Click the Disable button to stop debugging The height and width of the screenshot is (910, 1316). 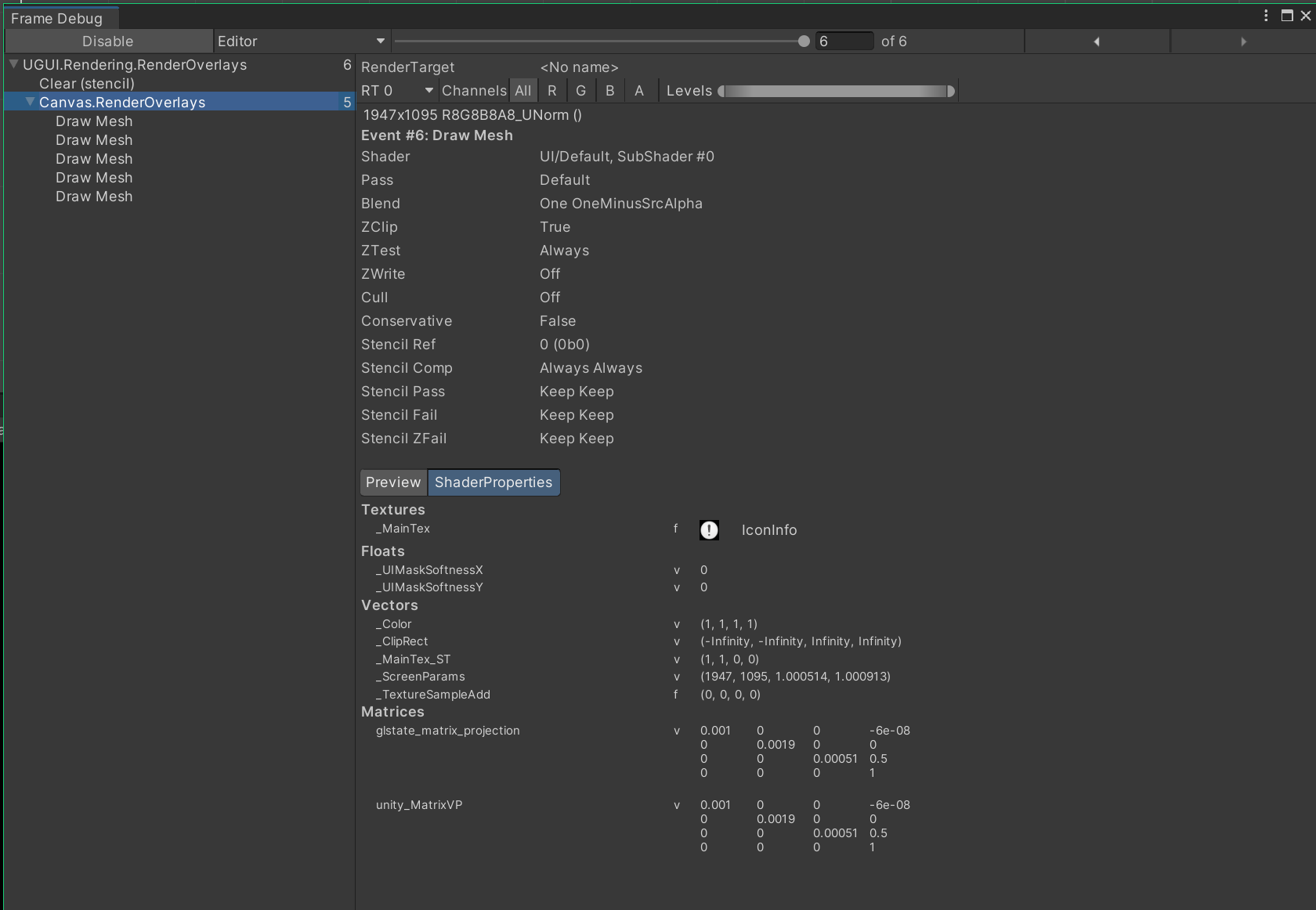tap(108, 41)
